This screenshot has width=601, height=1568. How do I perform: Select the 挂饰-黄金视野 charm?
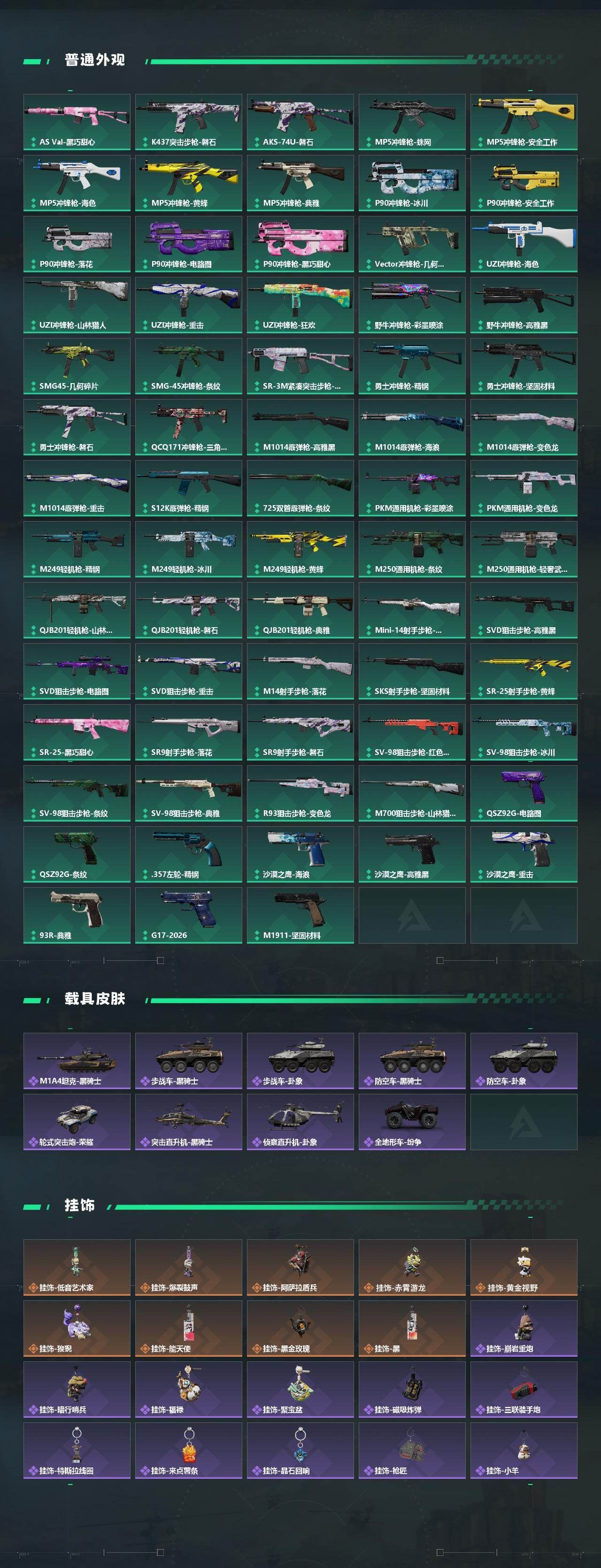point(524,1267)
